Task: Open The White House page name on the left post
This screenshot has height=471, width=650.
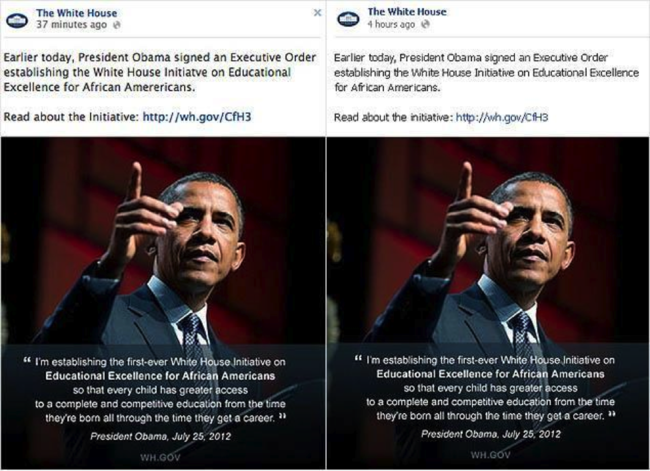Action: point(76,13)
